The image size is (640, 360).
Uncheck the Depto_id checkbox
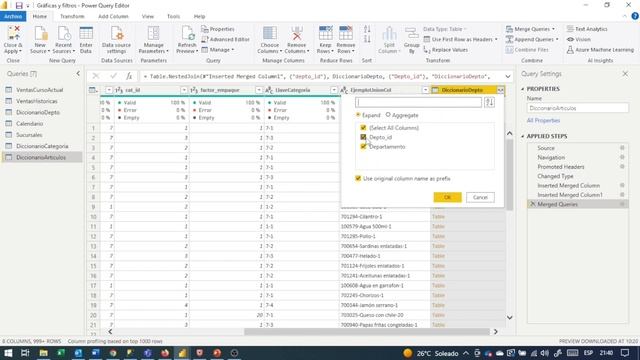tap(363, 137)
